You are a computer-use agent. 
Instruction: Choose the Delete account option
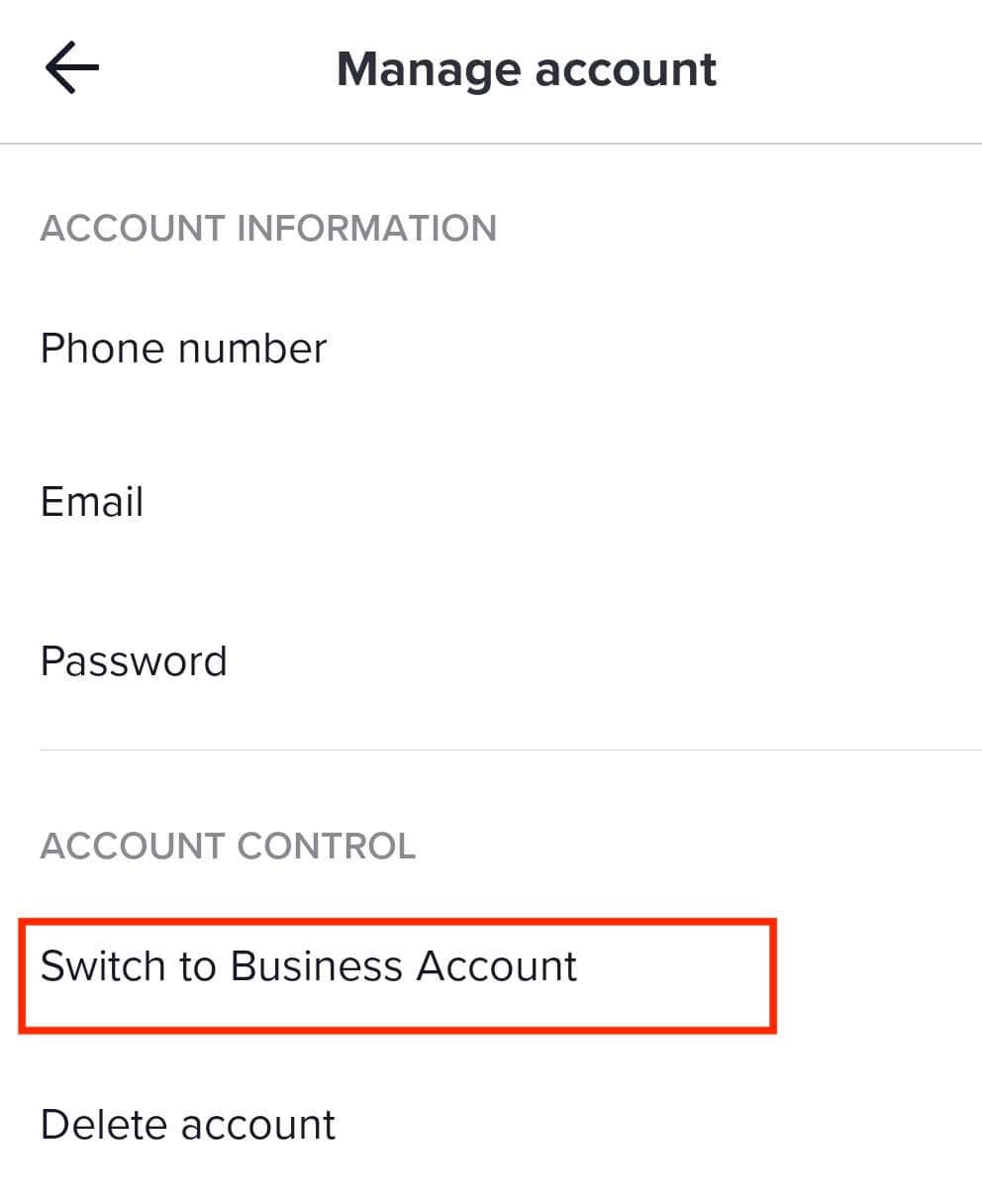[x=188, y=1125]
